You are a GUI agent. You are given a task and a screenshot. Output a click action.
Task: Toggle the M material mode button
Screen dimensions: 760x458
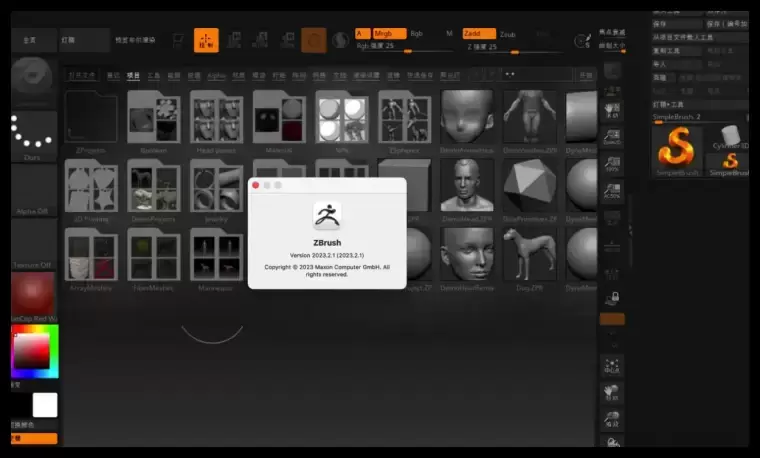(449, 33)
